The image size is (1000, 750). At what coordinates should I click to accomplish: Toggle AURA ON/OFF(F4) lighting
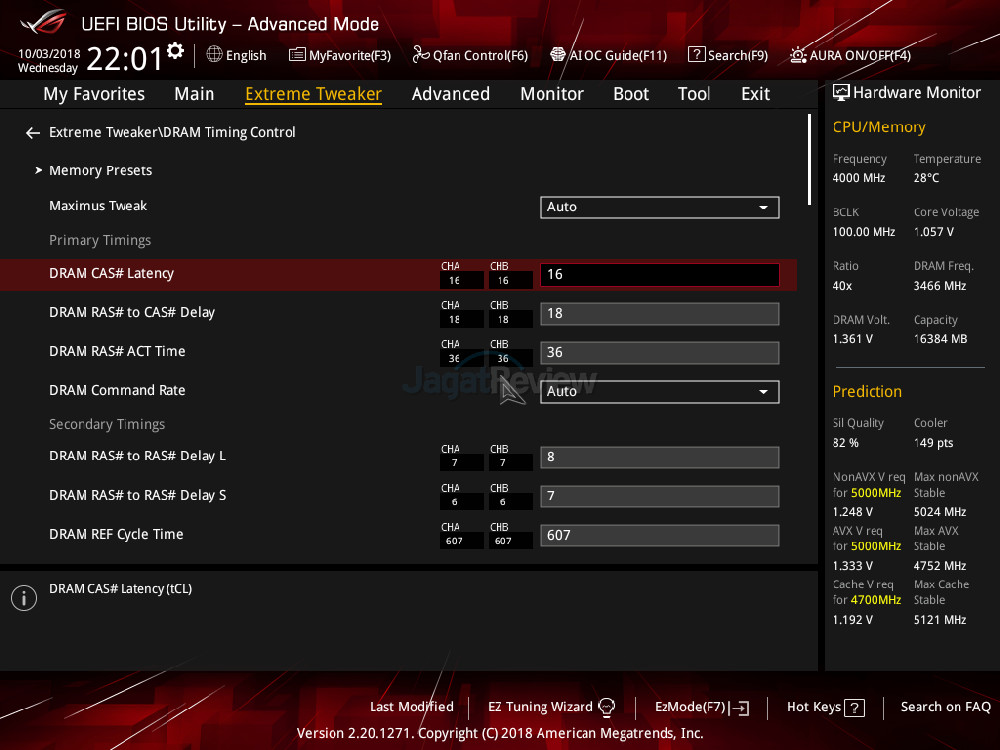click(x=850, y=56)
